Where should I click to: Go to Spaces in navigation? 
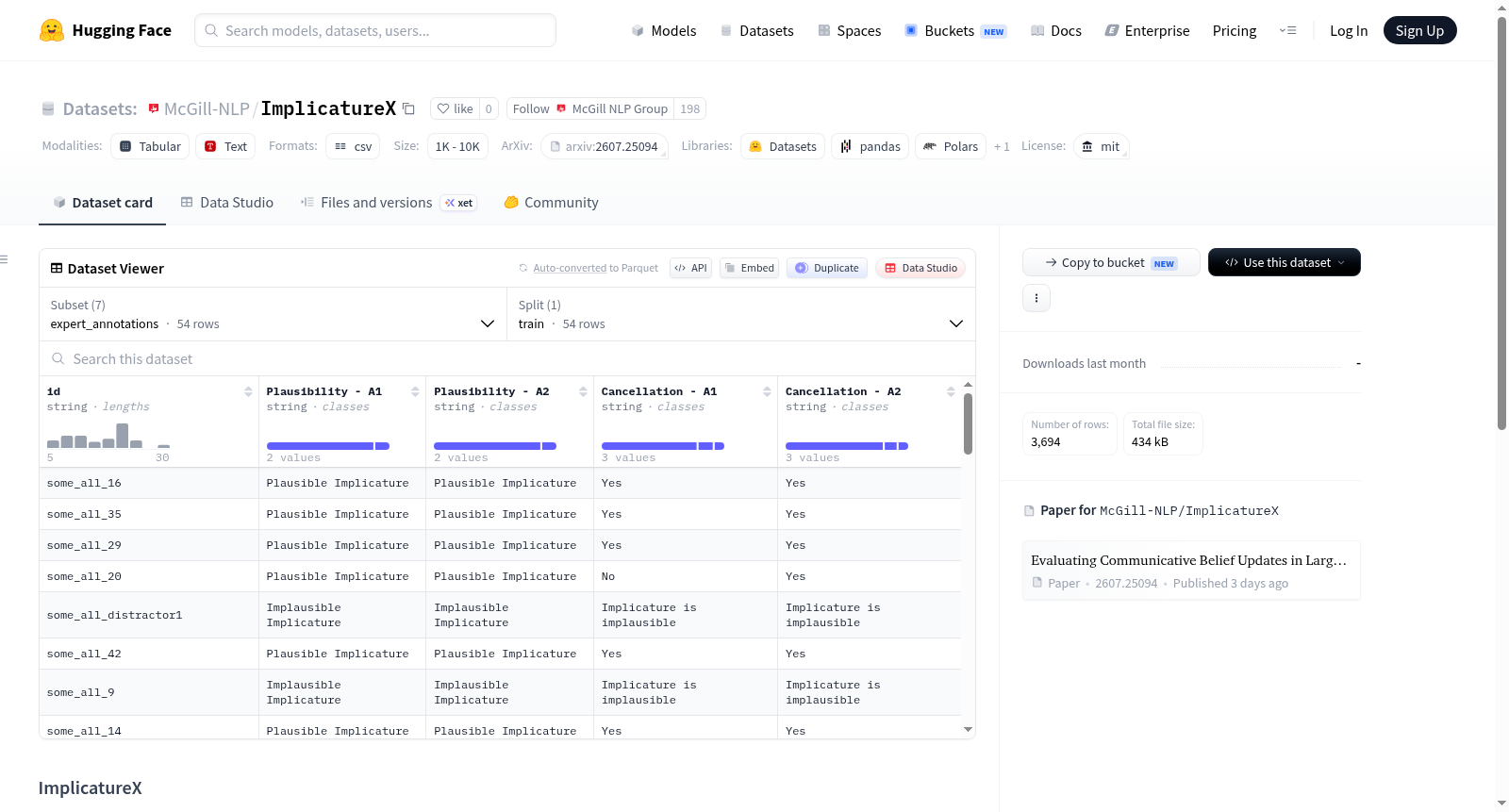click(850, 30)
